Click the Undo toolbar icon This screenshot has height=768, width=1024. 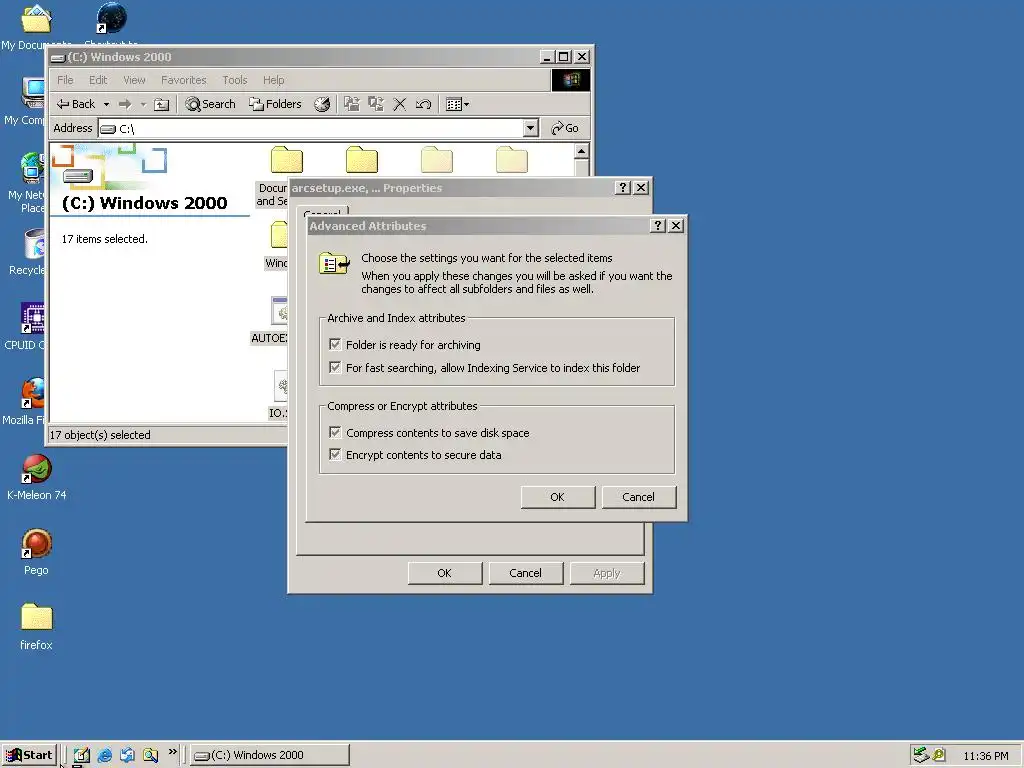point(423,104)
